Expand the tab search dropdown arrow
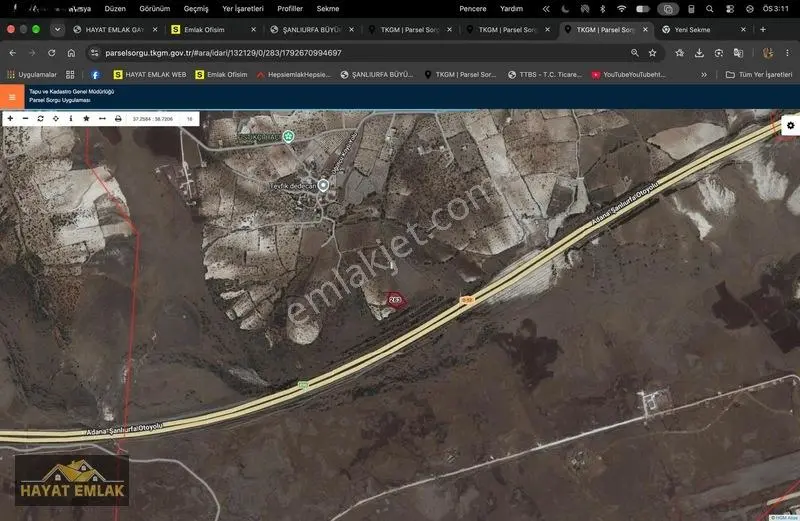 58,30
